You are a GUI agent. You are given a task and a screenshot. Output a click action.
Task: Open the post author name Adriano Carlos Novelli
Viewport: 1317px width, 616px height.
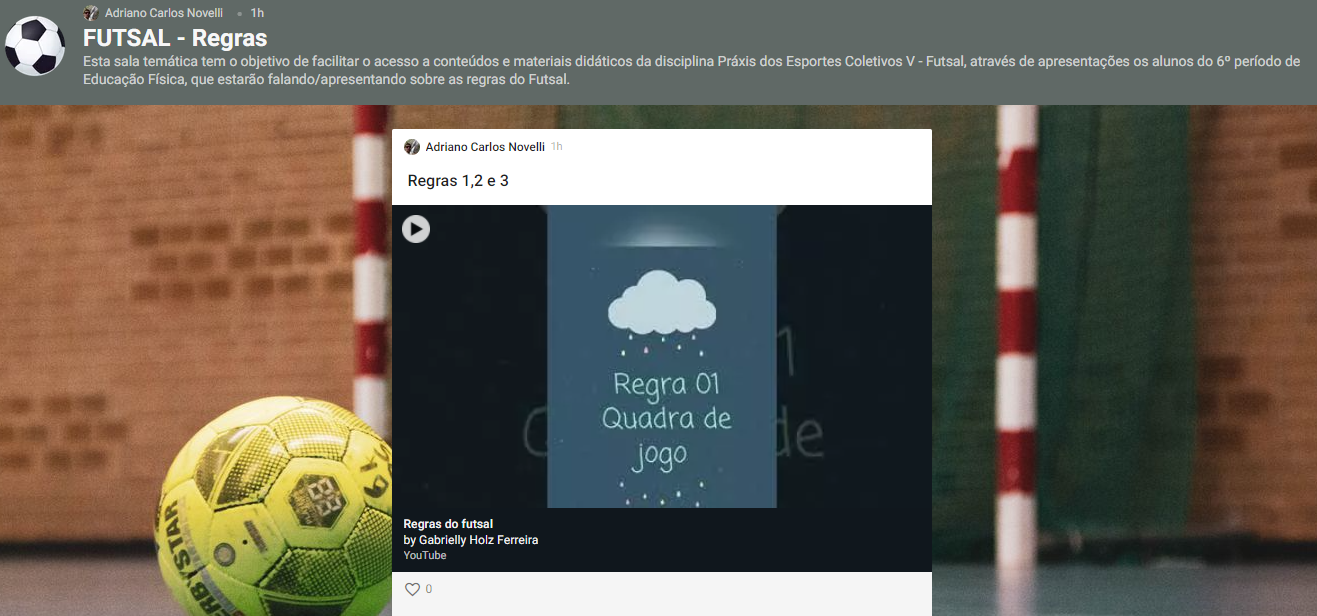[485, 147]
